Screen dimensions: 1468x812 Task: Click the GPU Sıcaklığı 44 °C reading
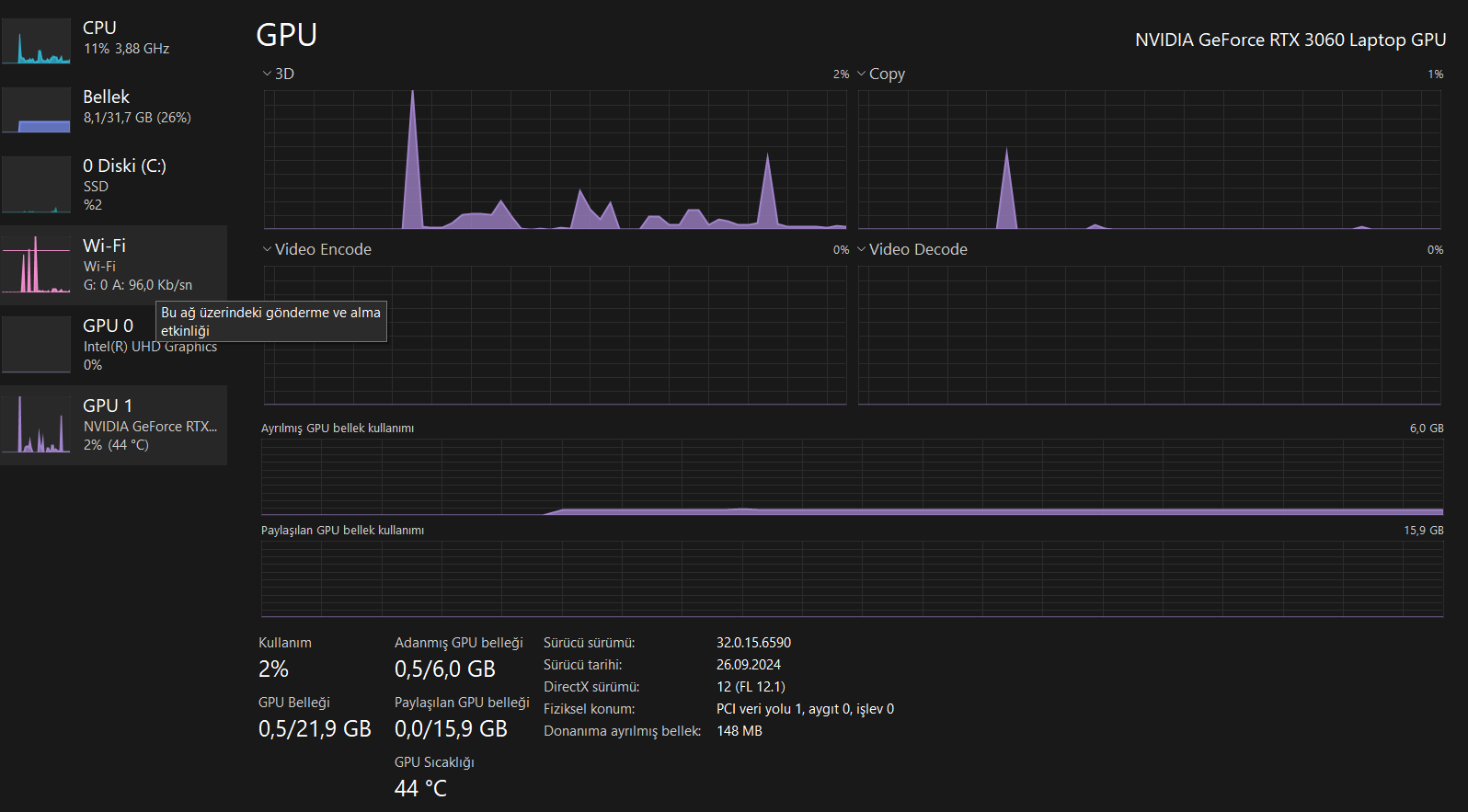click(420, 788)
